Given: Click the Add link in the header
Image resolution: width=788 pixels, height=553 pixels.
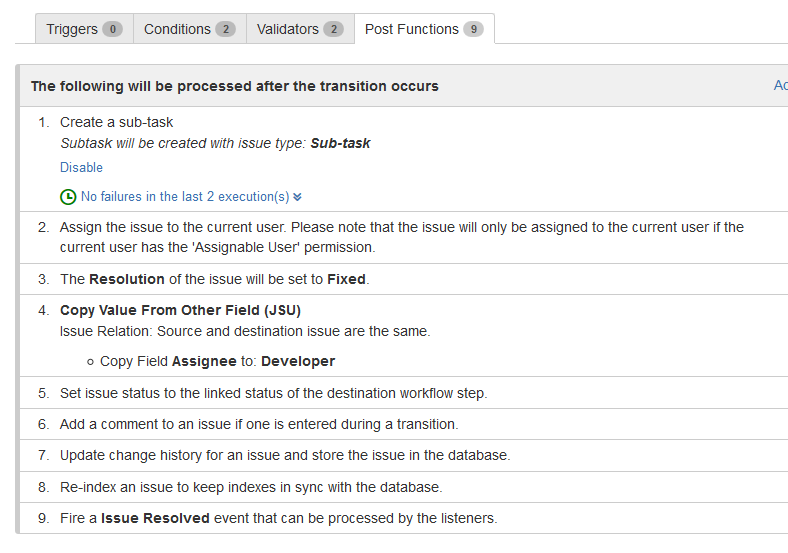Looking at the screenshot, I should point(780,85).
